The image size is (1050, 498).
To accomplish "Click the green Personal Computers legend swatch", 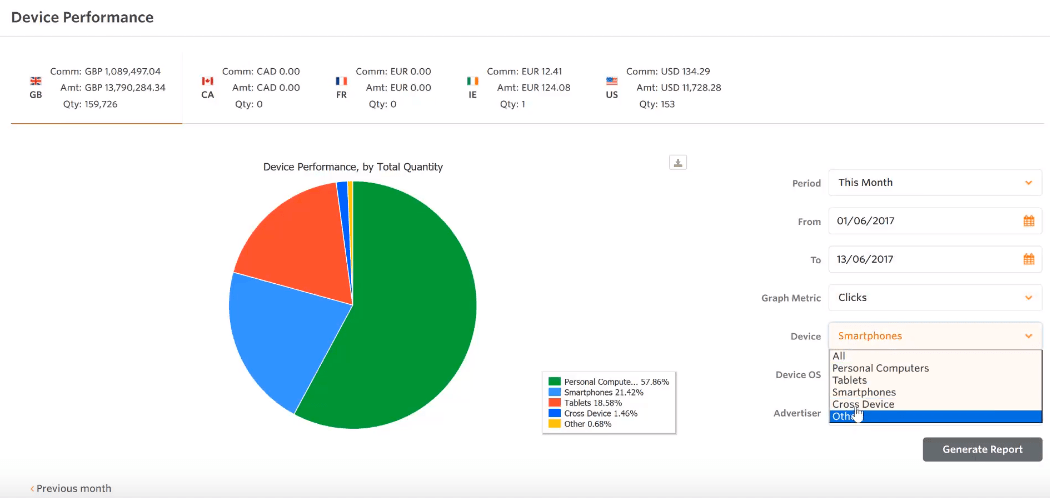I will (554, 381).
